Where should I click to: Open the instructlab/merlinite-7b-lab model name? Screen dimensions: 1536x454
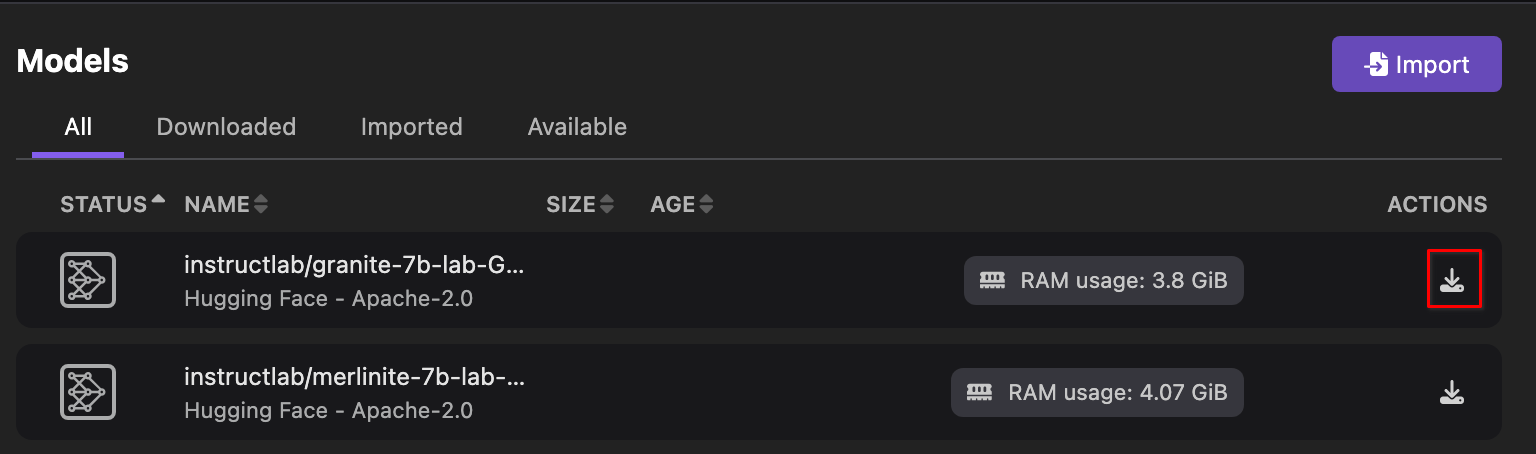[x=354, y=377]
